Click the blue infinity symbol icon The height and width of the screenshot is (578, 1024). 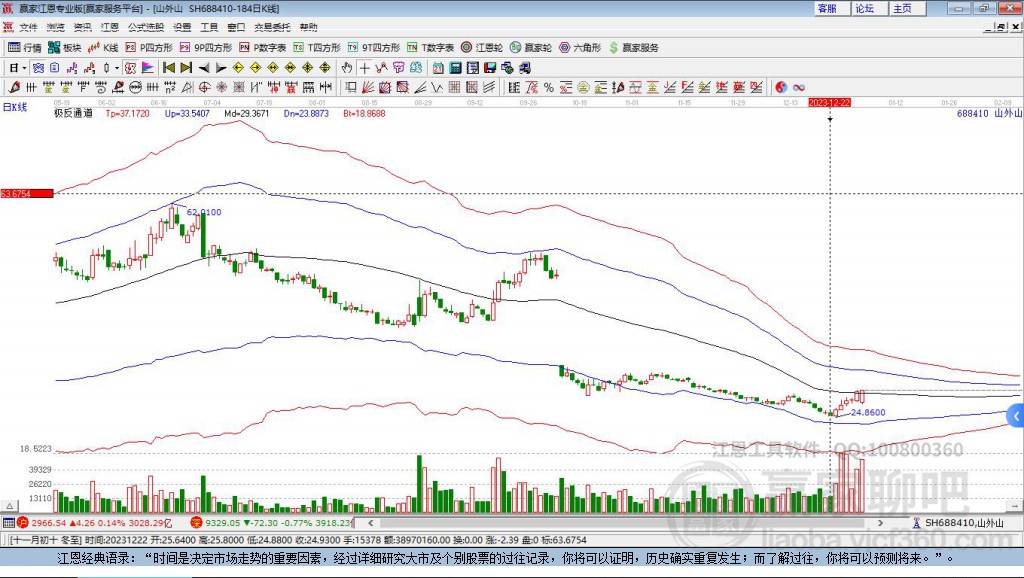799,88
